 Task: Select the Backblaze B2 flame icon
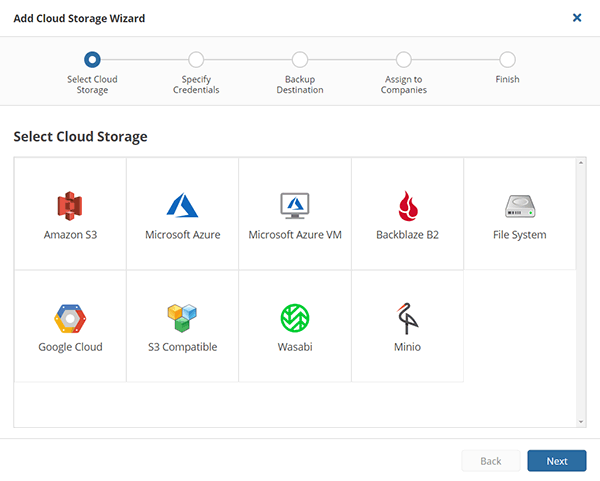(407, 205)
